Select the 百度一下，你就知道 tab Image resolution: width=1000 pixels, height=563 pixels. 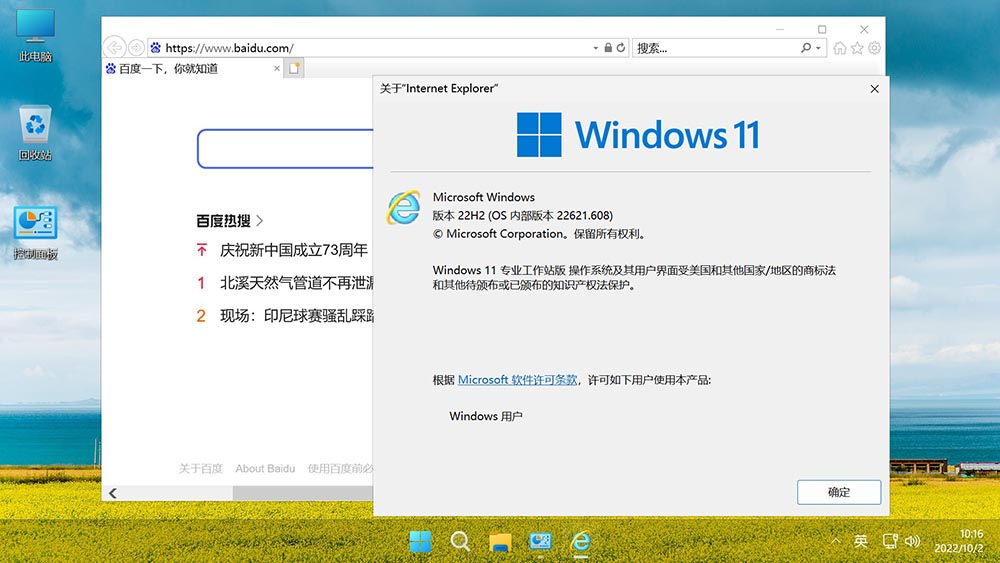coord(193,68)
